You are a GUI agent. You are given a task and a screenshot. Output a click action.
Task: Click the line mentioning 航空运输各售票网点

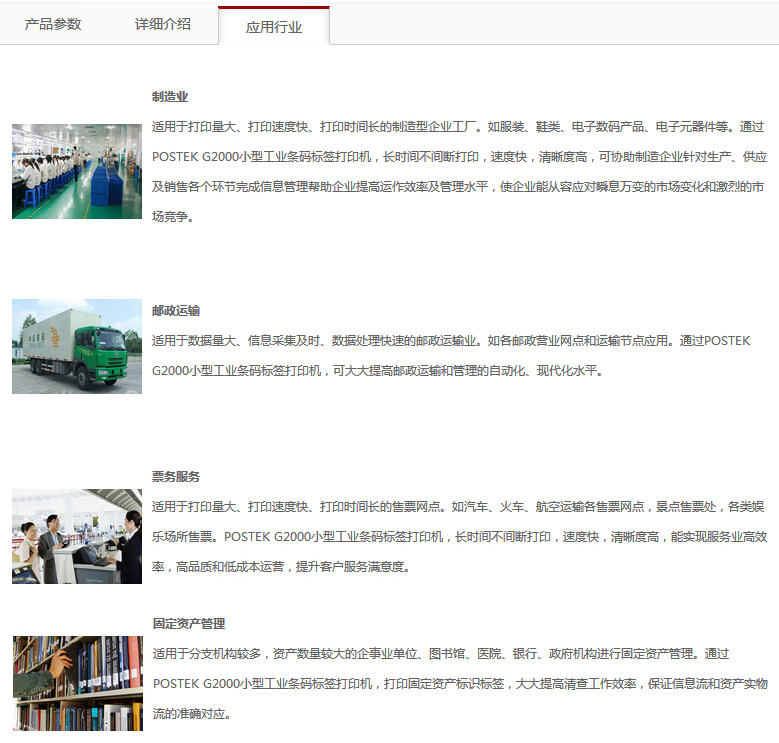(458, 507)
